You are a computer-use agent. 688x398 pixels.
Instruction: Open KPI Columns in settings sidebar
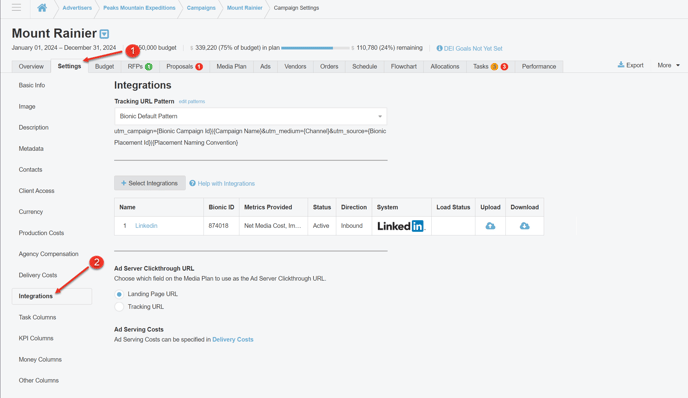36,338
